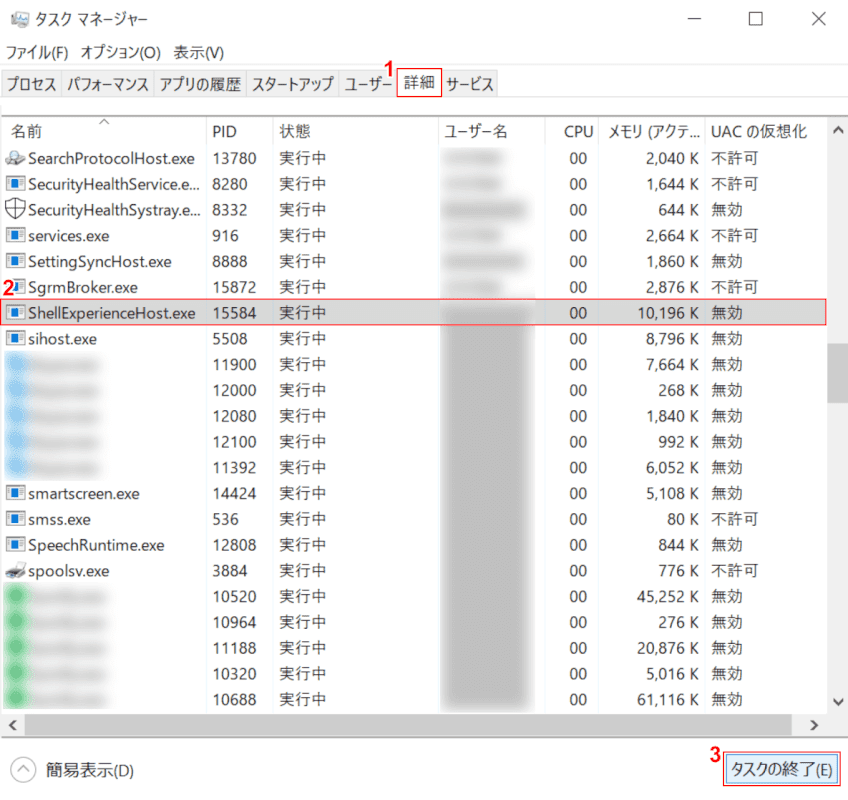Image resolution: width=848 pixels, height=800 pixels.
Task: Switch to the ユーザー tab
Action: pyautogui.click(x=368, y=84)
